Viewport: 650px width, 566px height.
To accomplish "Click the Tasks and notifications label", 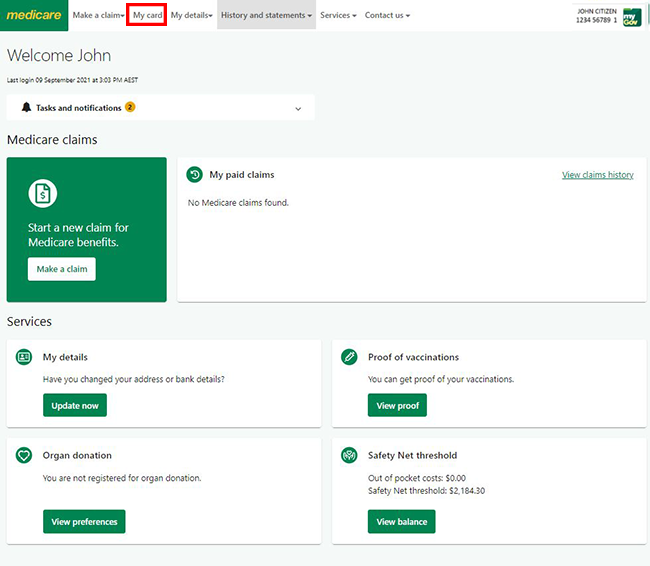I will coord(78,108).
